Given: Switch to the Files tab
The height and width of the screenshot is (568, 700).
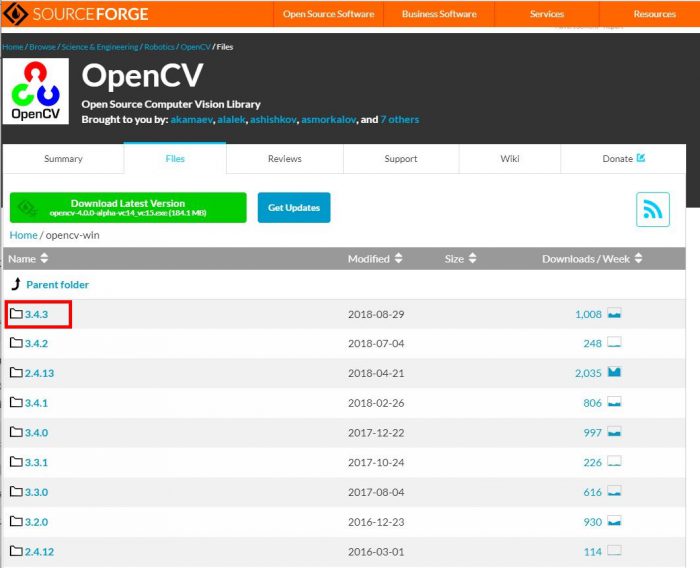Looking at the screenshot, I should click(x=175, y=158).
